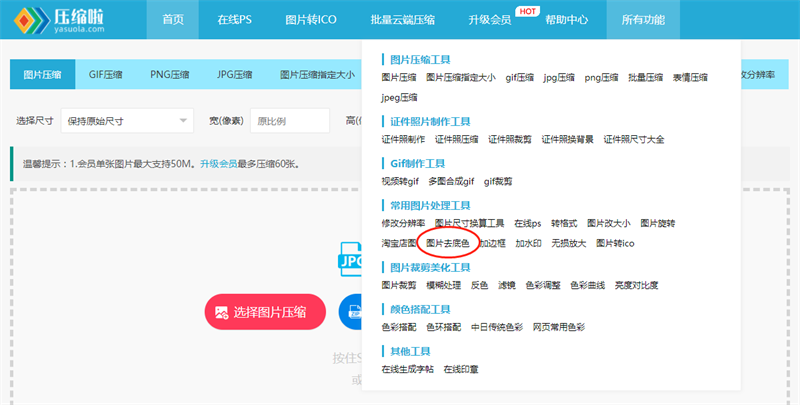Open the 选择尺寸 dropdown 保持原始尺寸
The height and width of the screenshot is (405, 800).
click(x=127, y=121)
